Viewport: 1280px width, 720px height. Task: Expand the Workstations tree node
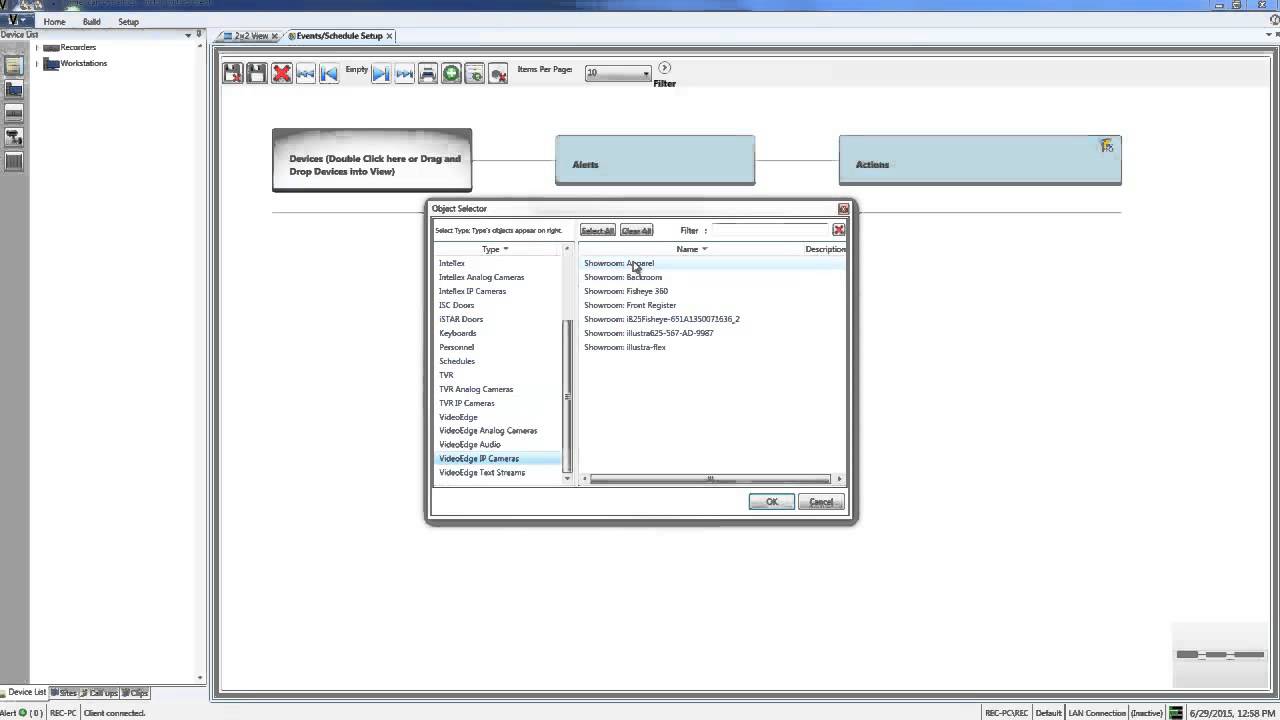point(37,63)
